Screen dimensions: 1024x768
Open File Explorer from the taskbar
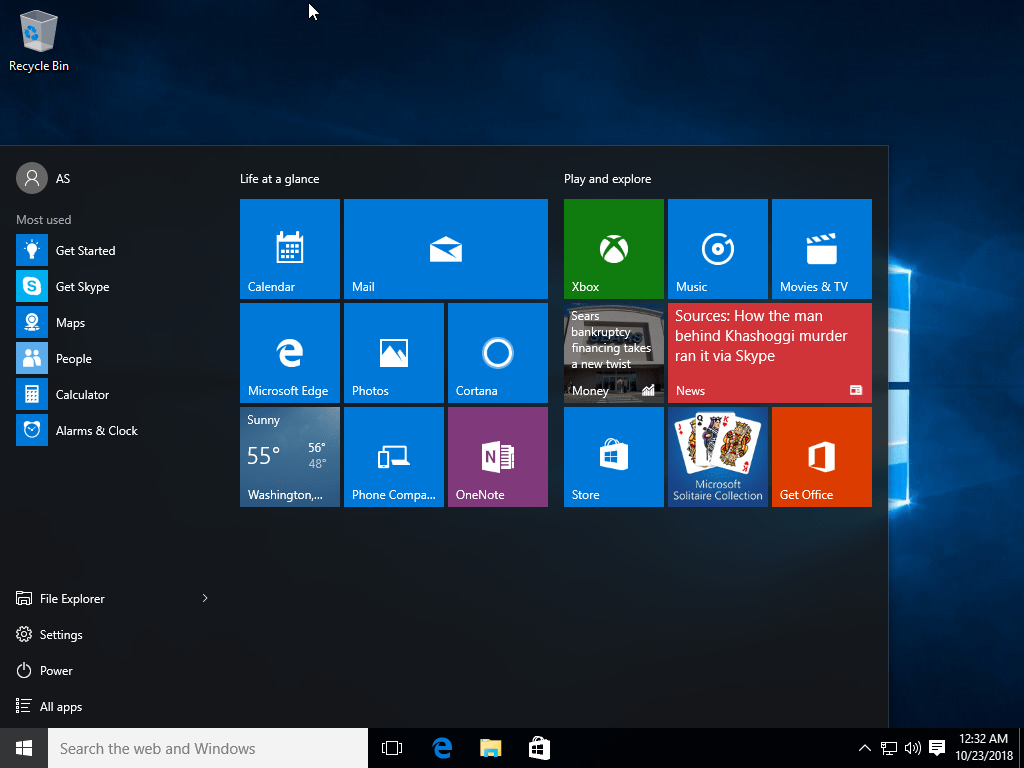click(x=490, y=748)
